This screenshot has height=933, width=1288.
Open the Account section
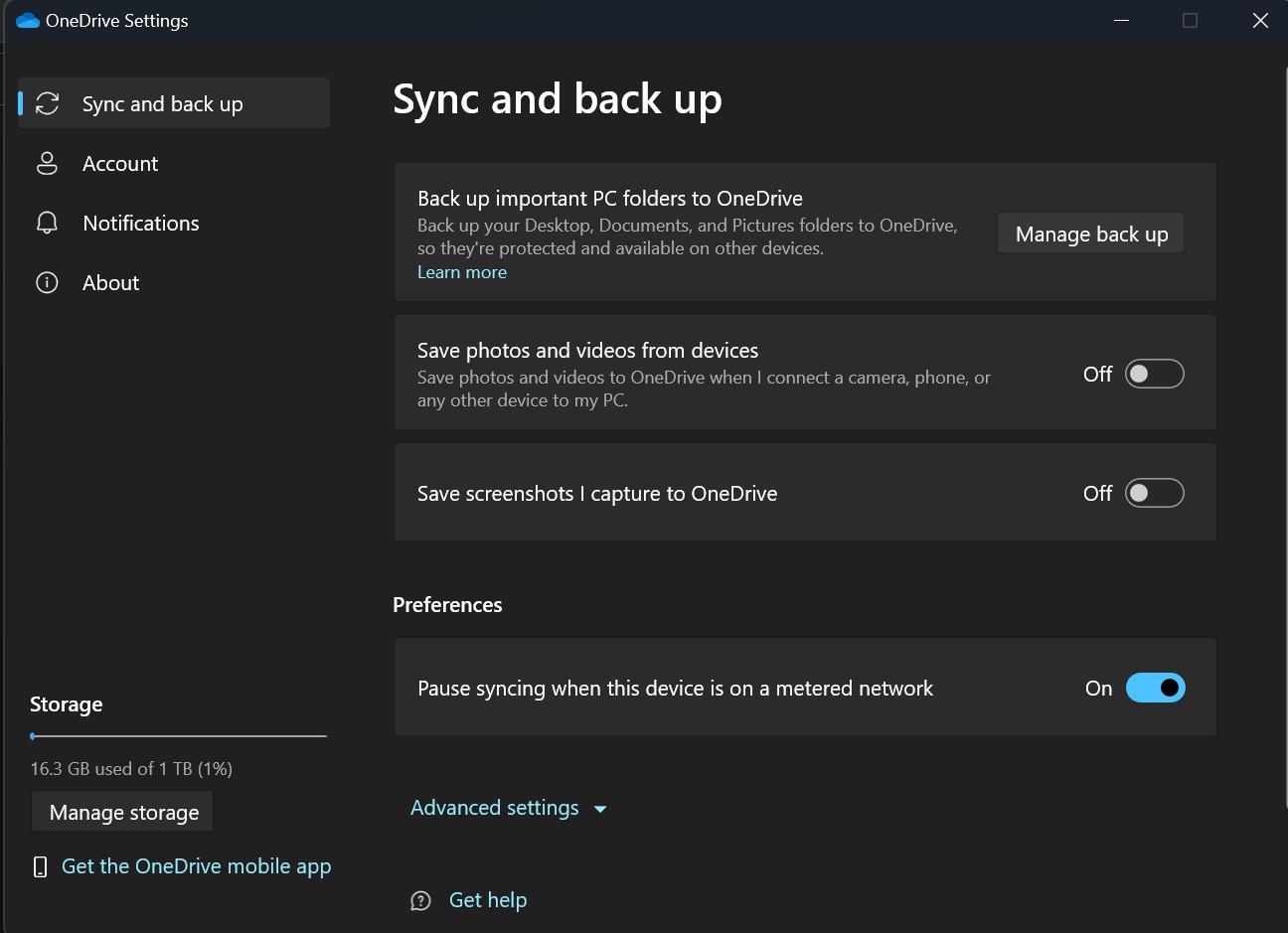pos(174,163)
